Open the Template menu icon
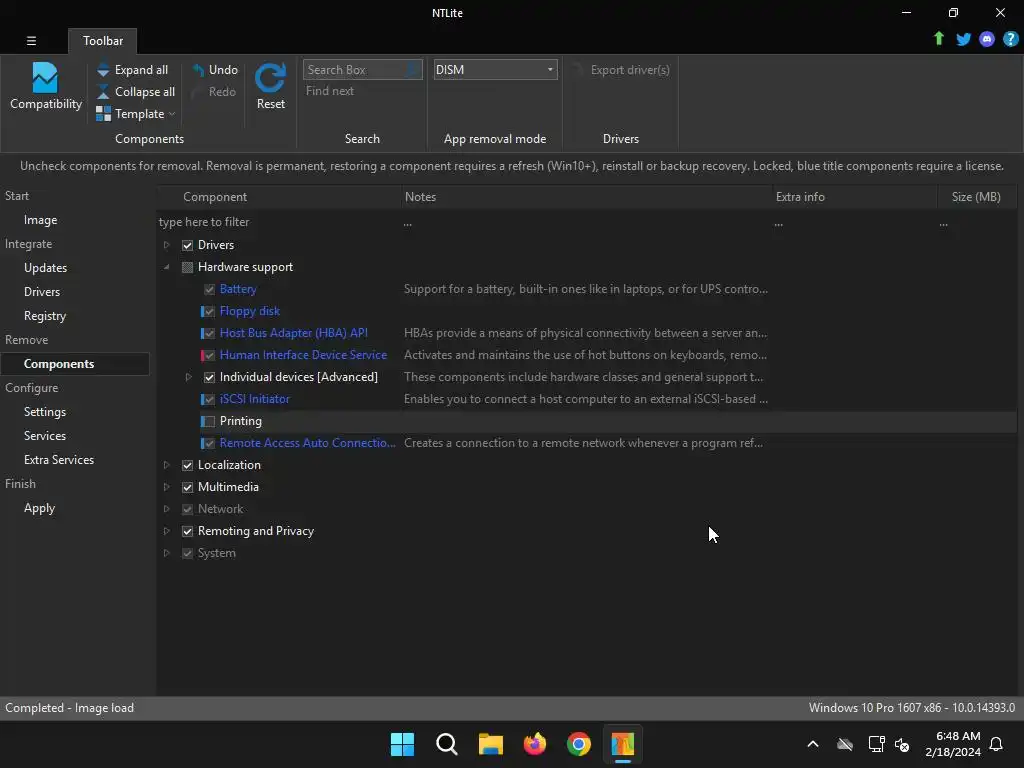1024x768 pixels. pyautogui.click(x=103, y=114)
